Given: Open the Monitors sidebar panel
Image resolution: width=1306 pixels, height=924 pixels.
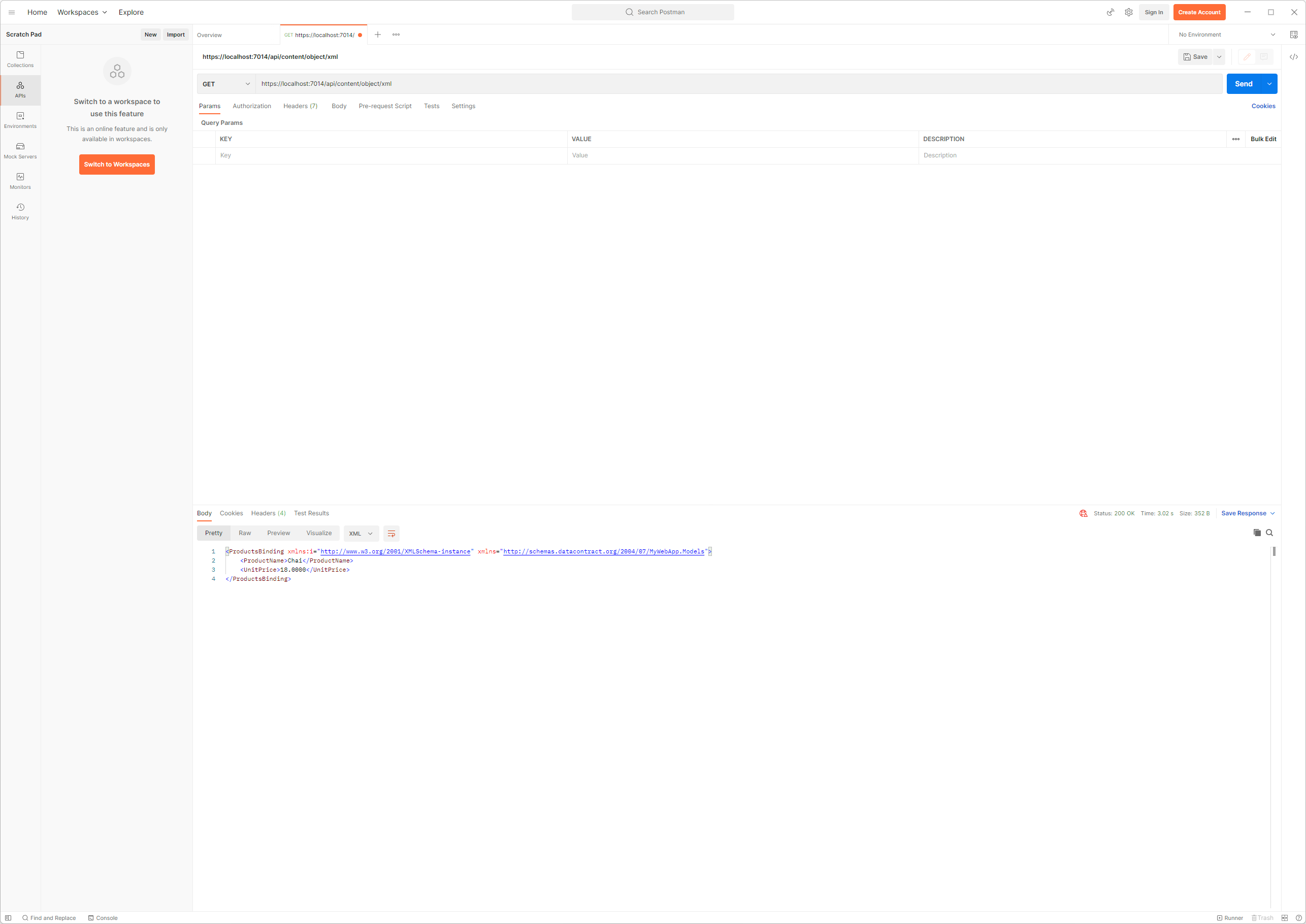Looking at the screenshot, I should (20, 181).
